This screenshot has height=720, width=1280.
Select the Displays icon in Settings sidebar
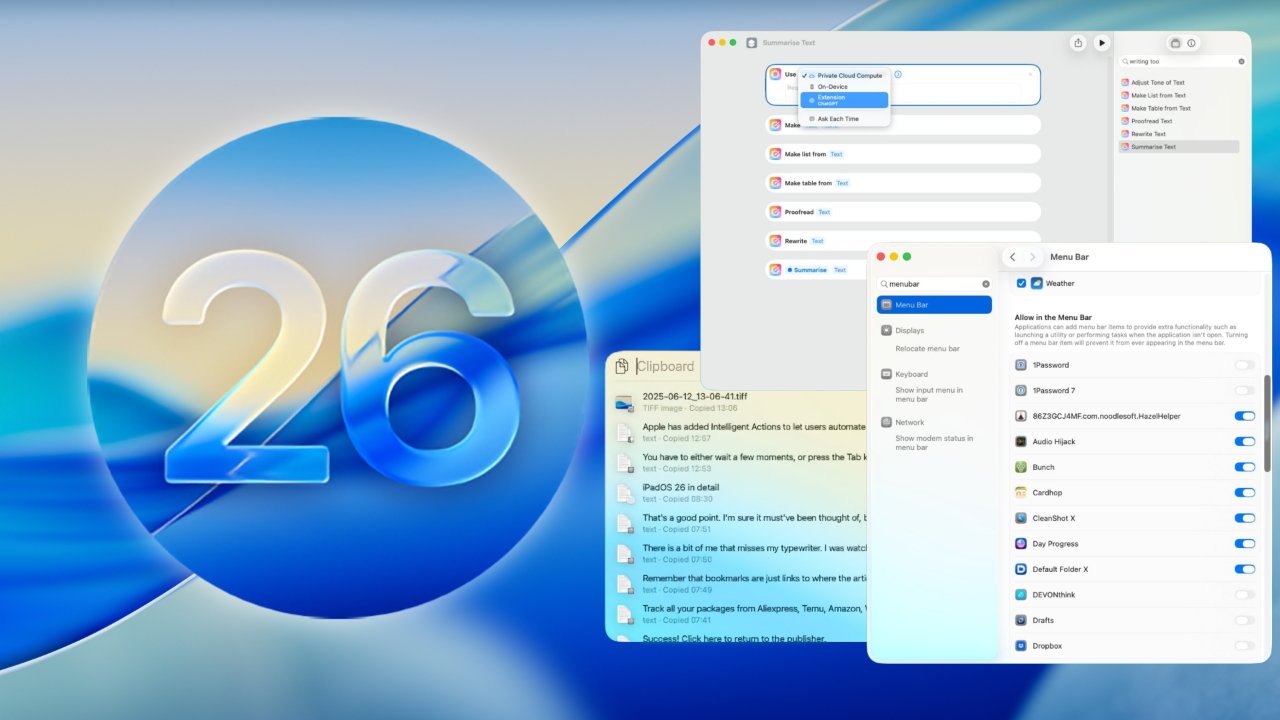click(x=885, y=330)
